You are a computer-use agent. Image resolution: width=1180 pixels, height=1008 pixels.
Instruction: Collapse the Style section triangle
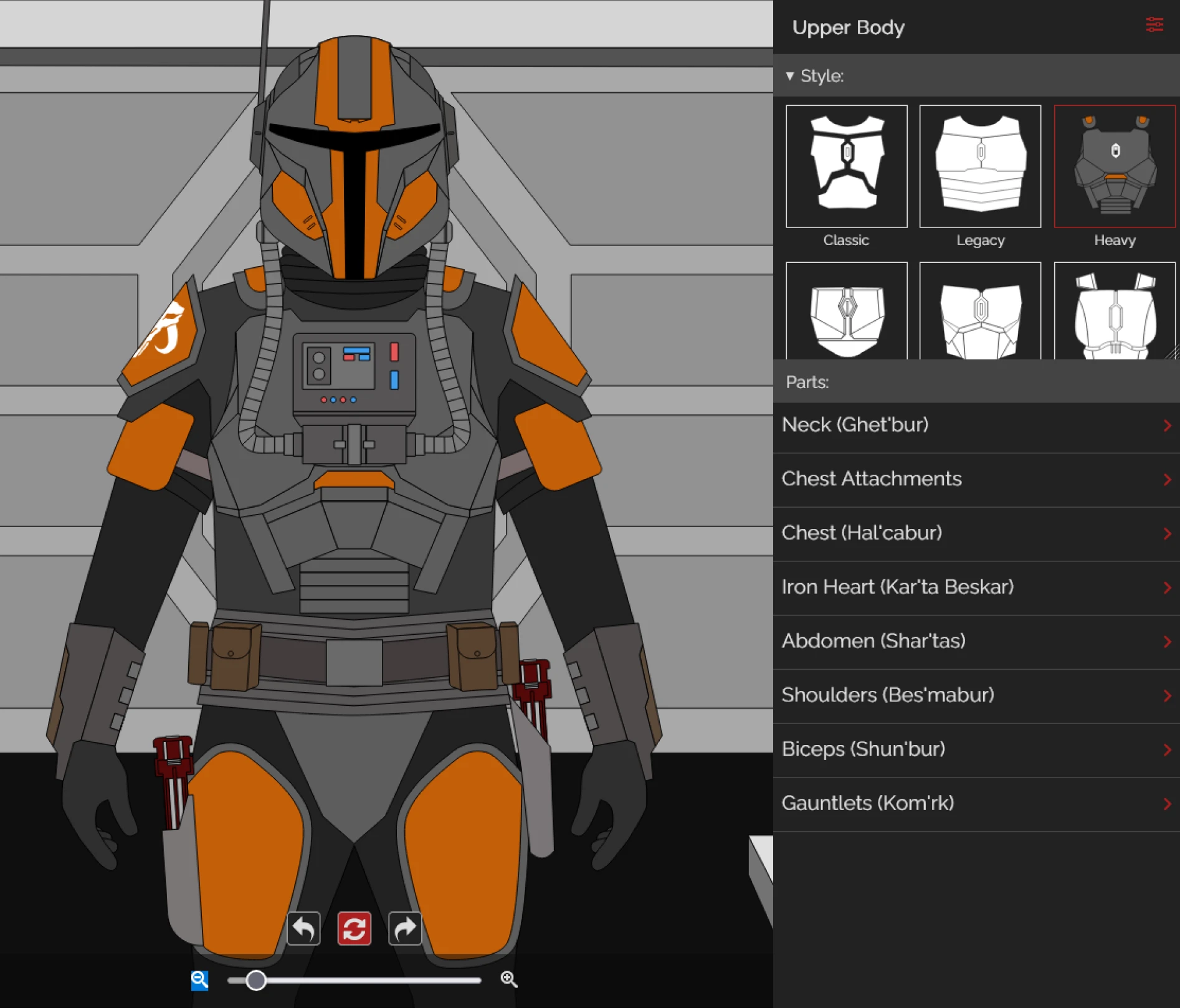790,76
